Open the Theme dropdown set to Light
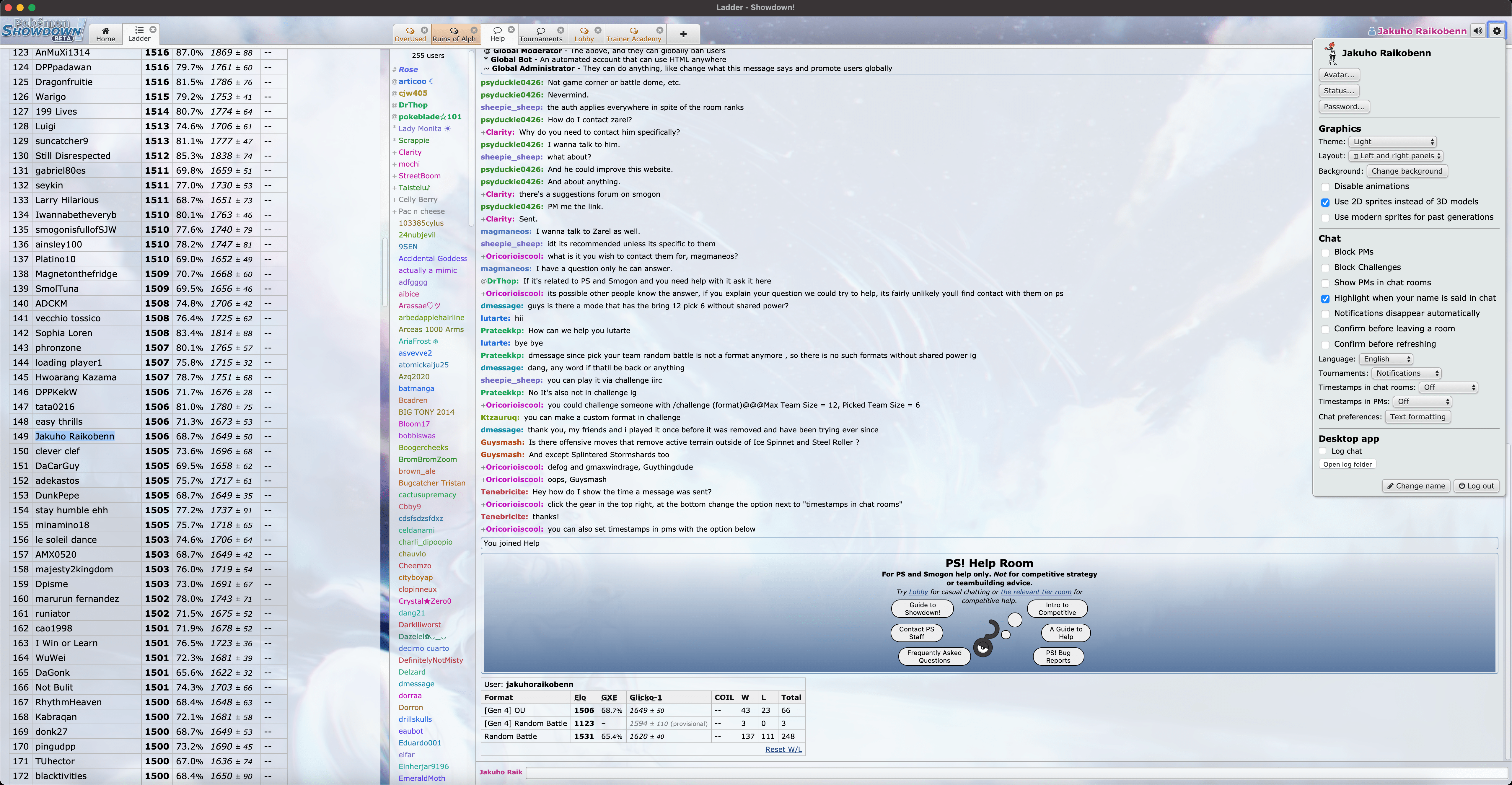Screen dimensions: 1512x785 click(x=1392, y=141)
